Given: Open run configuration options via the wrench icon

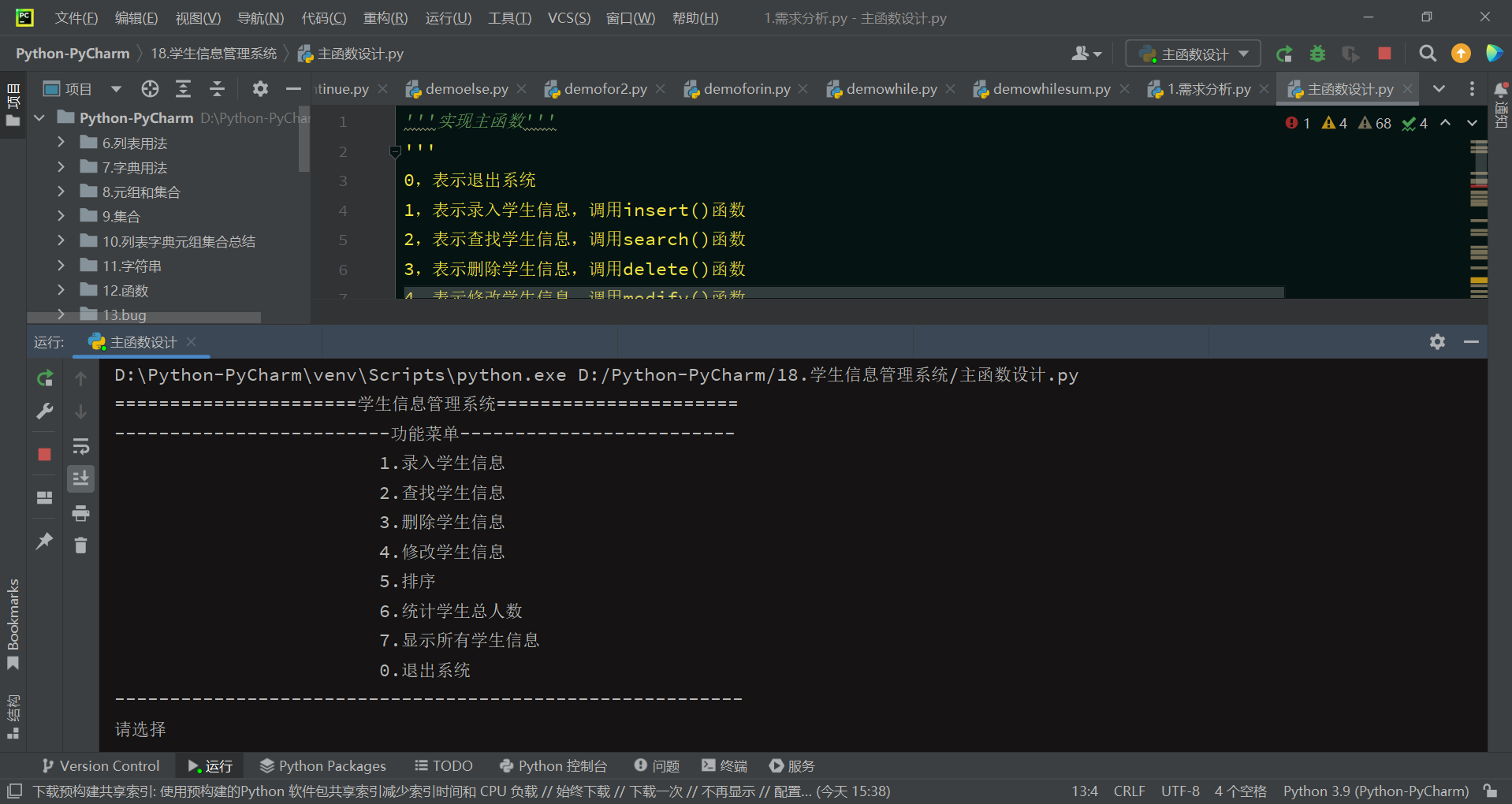Looking at the screenshot, I should [44, 411].
